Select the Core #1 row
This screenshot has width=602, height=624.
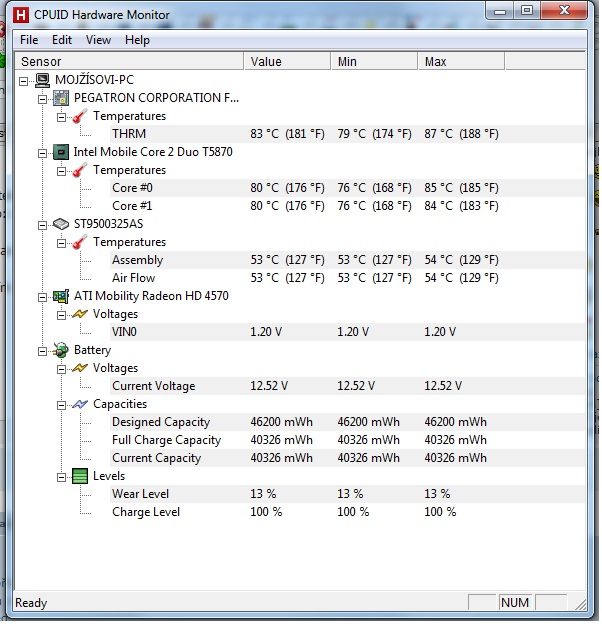coord(347,206)
